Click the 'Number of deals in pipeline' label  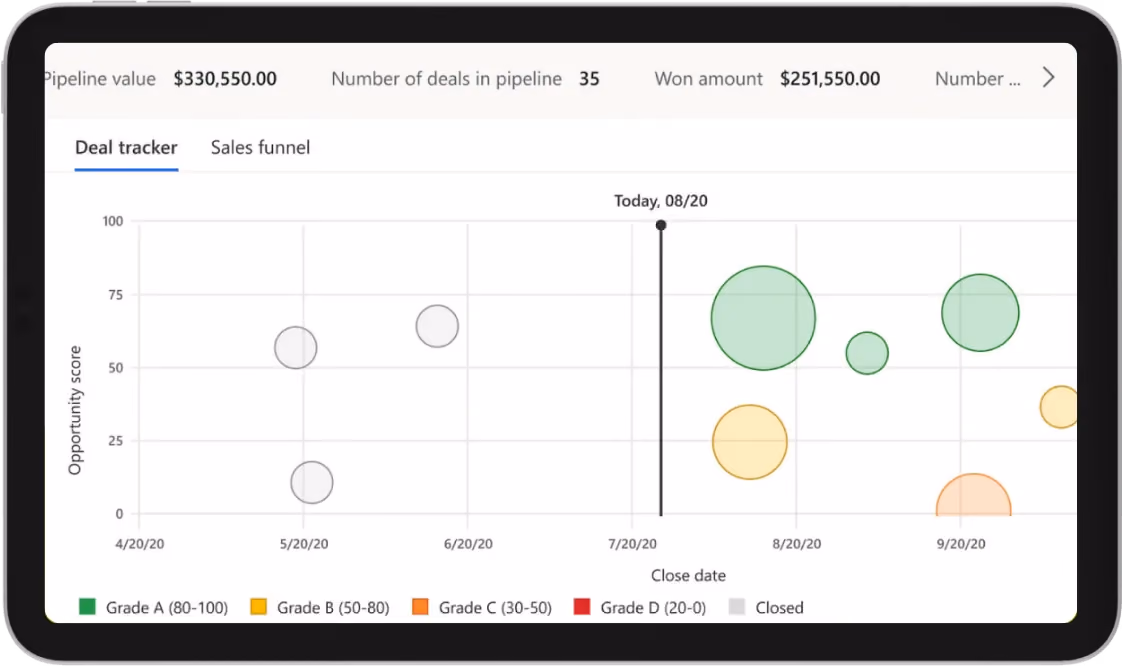(x=447, y=79)
